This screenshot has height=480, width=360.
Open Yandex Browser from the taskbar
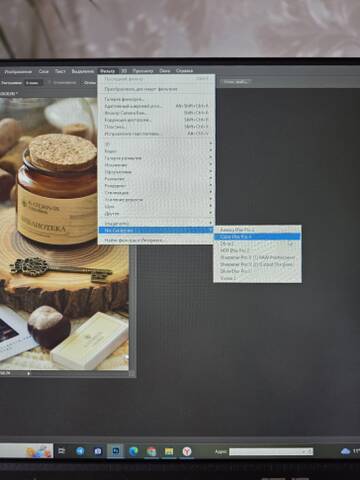click(x=187, y=451)
